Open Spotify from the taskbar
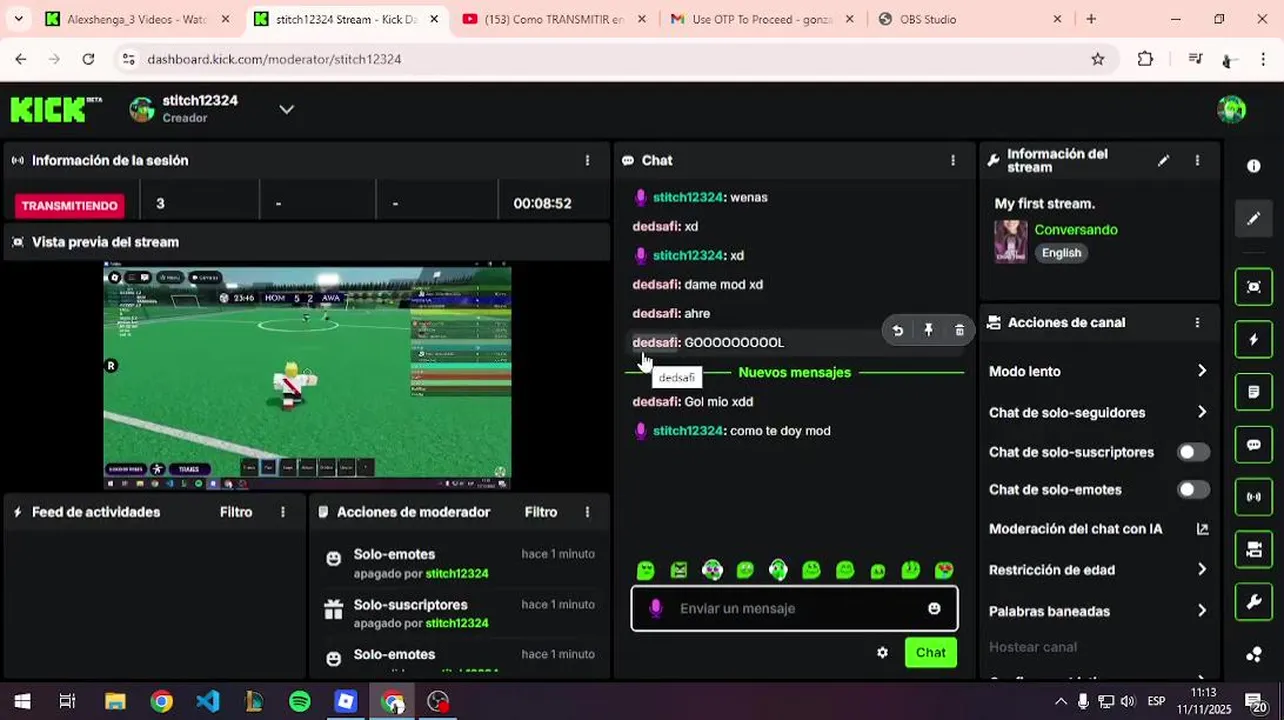Image resolution: width=1284 pixels, height=720 pixels. [299, 701]
